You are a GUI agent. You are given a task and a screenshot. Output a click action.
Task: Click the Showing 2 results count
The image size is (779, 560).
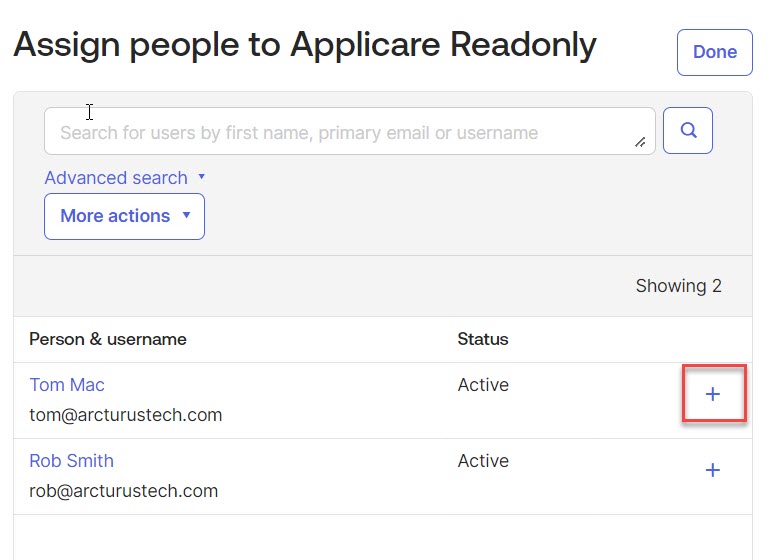[x=678, y=286]
